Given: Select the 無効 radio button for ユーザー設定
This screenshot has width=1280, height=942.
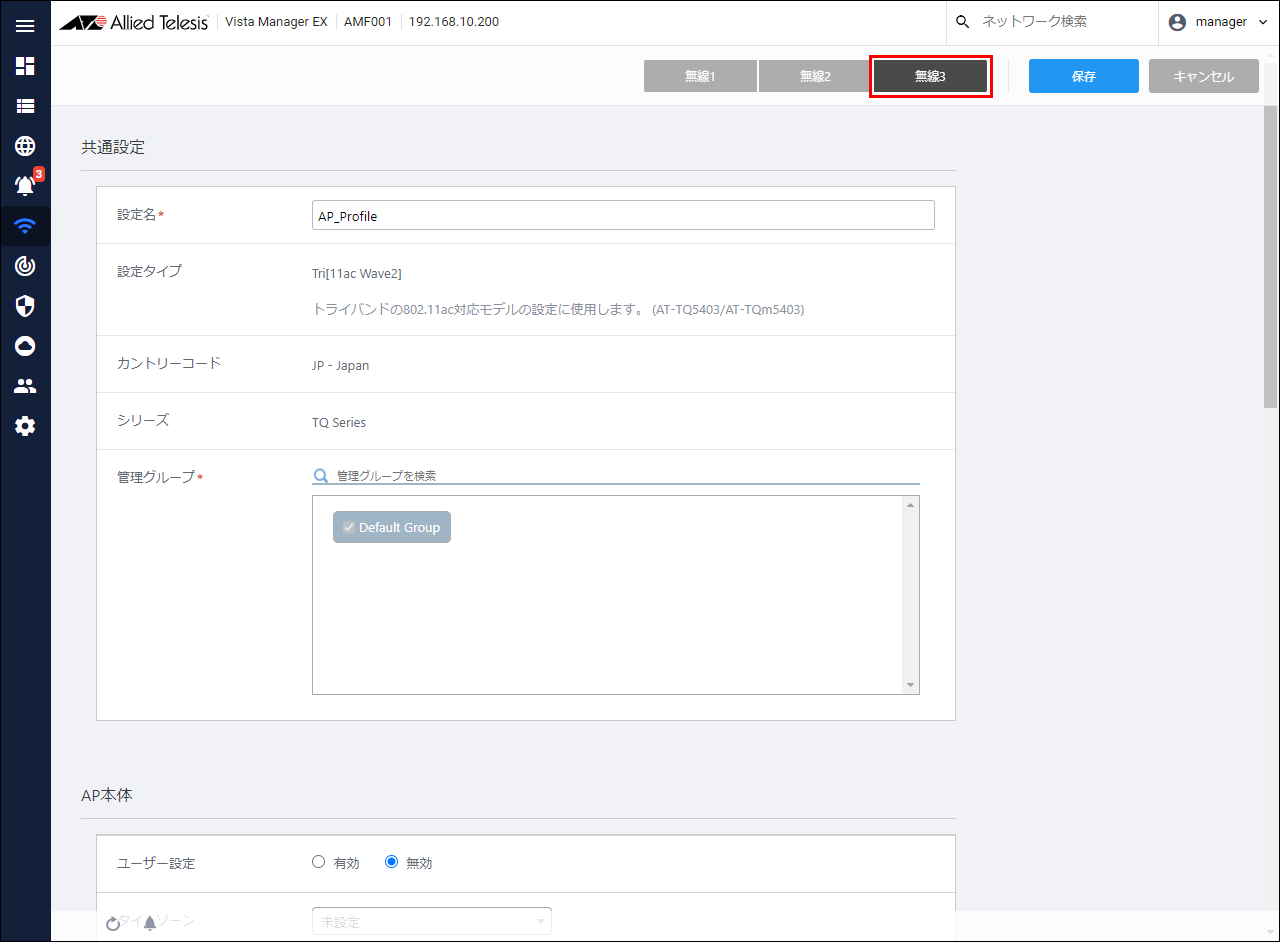Looking at the screenshot, I should [x=392, y=862].
